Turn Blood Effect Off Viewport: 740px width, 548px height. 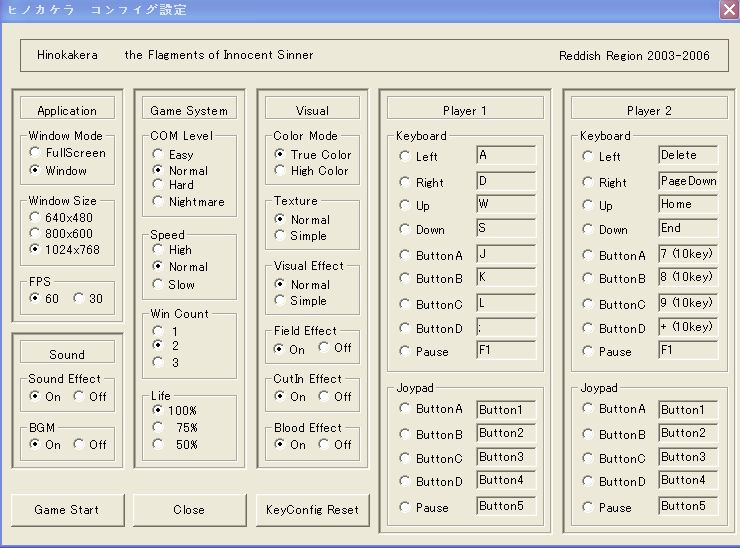324,444
